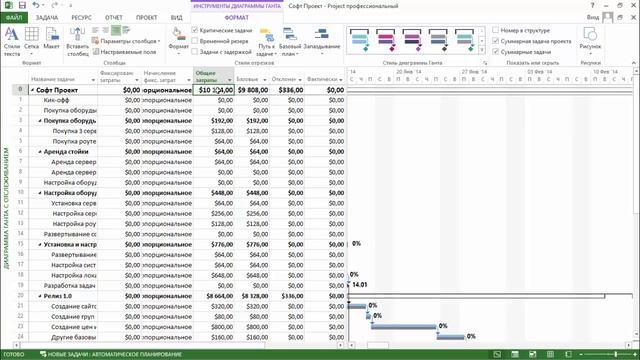Switch to ЗАДАЧА ribbon tab
The height and width of the screenshot is (360, 640).
pyautogui.click(x=47, y=18)
